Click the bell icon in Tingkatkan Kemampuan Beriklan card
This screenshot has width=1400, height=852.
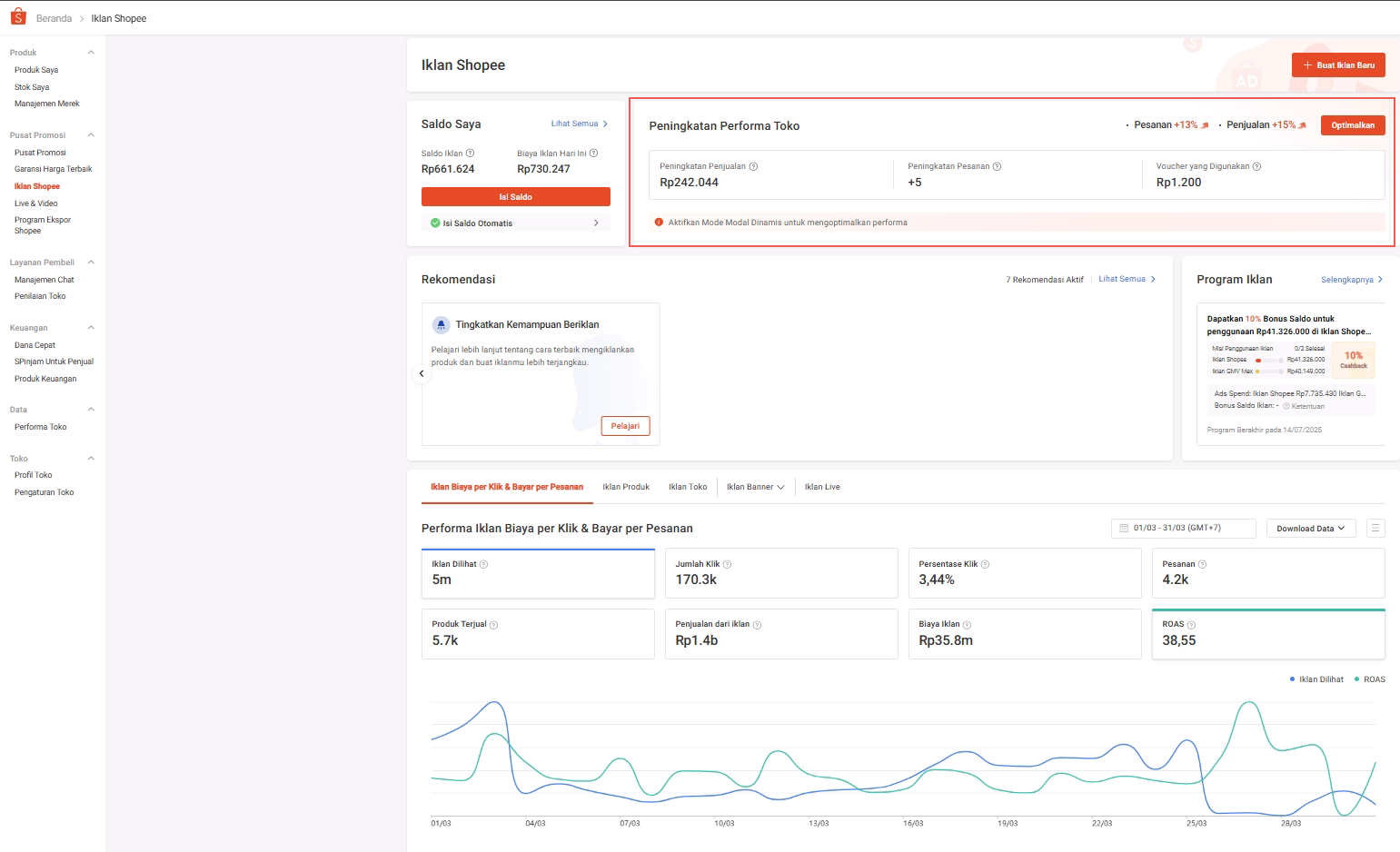click(441, 324)
